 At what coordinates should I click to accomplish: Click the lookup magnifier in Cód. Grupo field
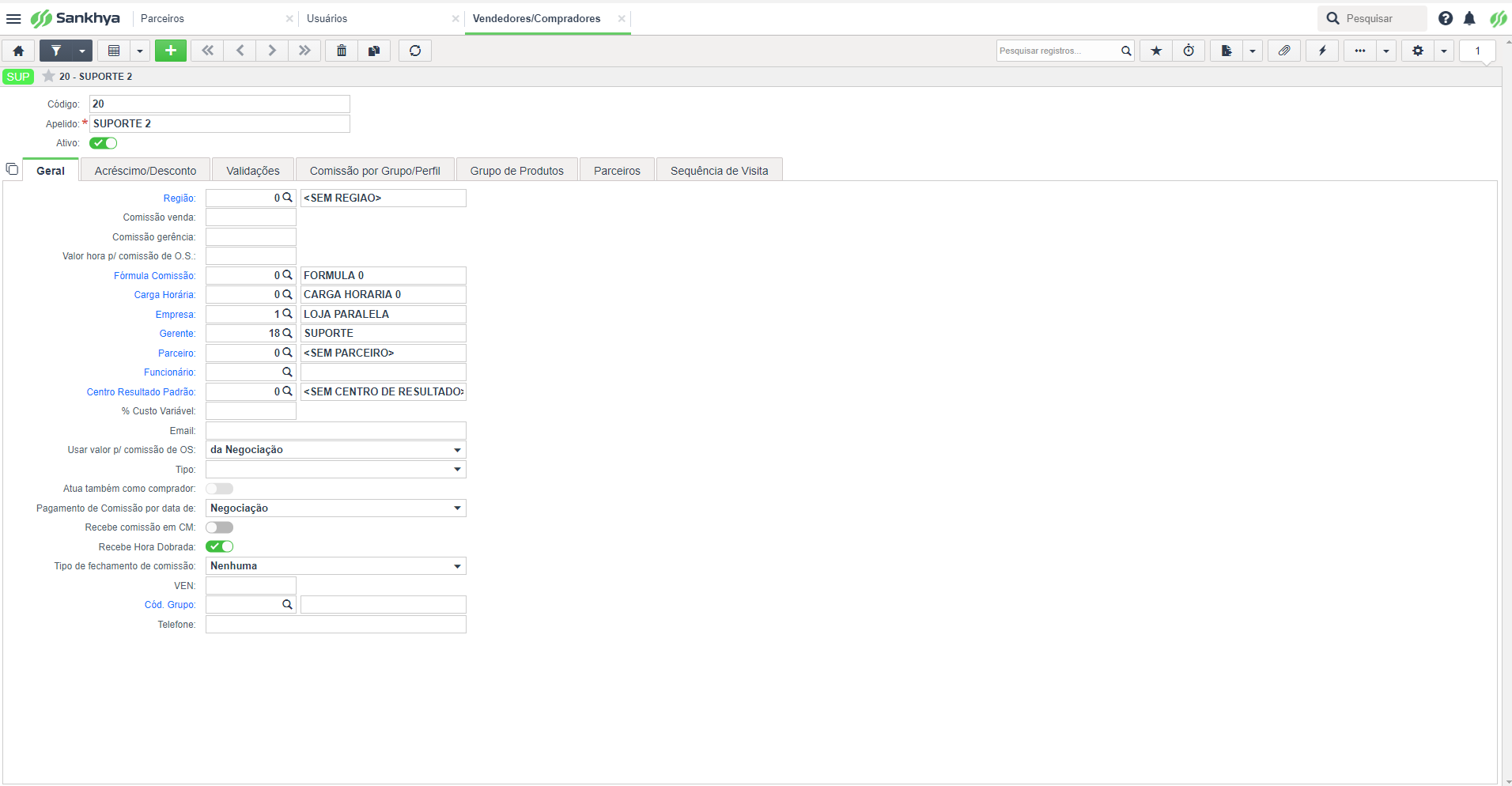pos(288,604)
